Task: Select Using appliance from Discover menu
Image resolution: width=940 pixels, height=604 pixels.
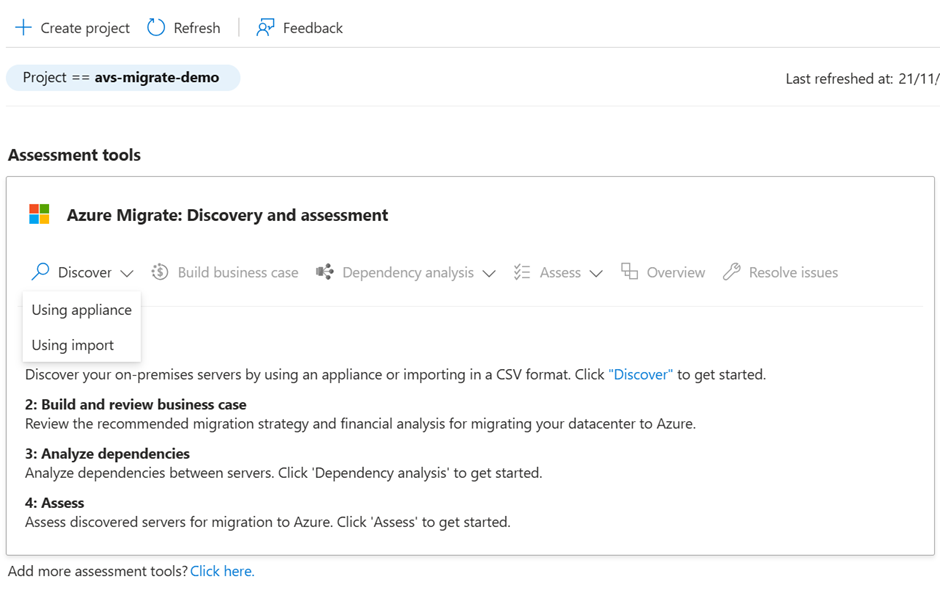Action: coord(82,310)
